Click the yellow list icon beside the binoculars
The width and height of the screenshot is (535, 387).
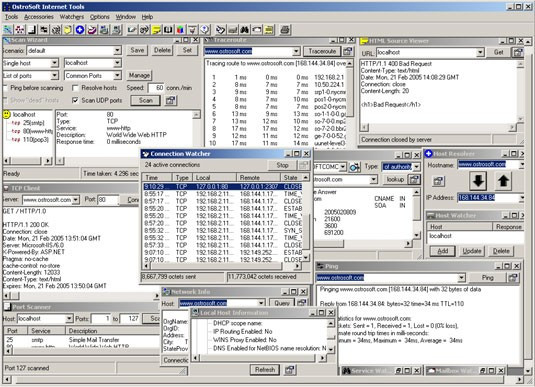tap(269, 30)
